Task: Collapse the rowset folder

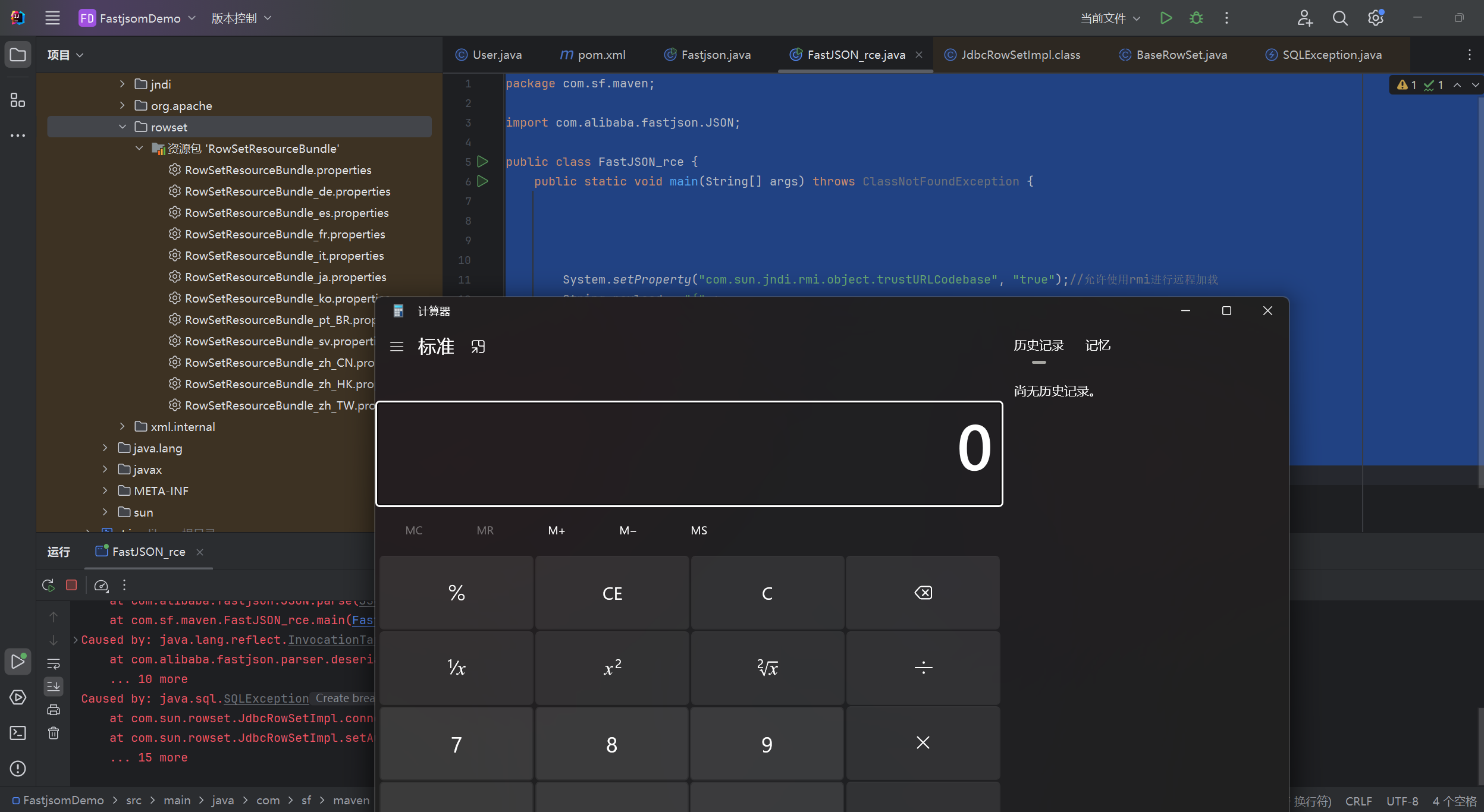Action: 122,127
